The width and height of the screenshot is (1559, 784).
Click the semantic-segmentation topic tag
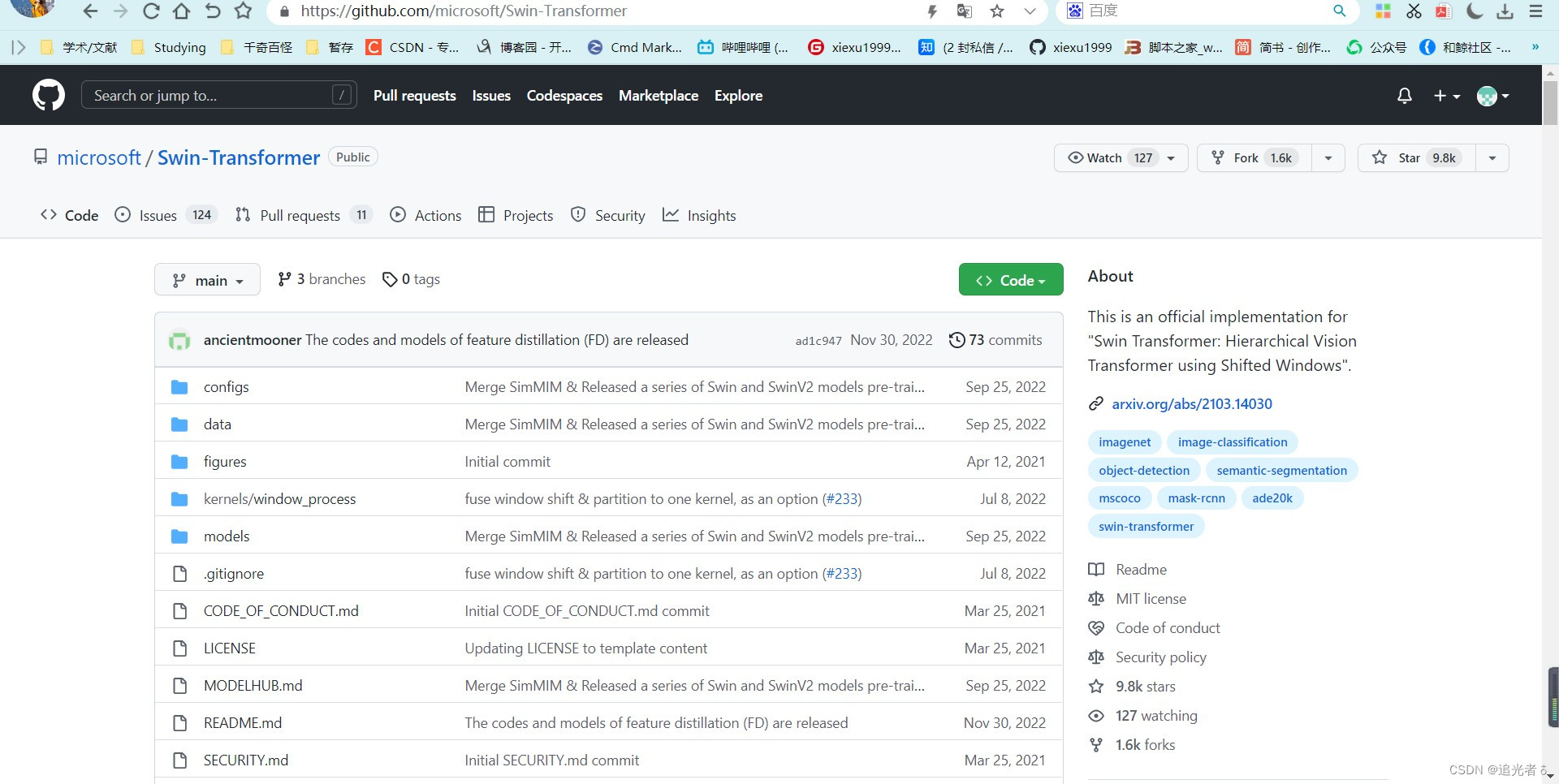point(1281,471)
